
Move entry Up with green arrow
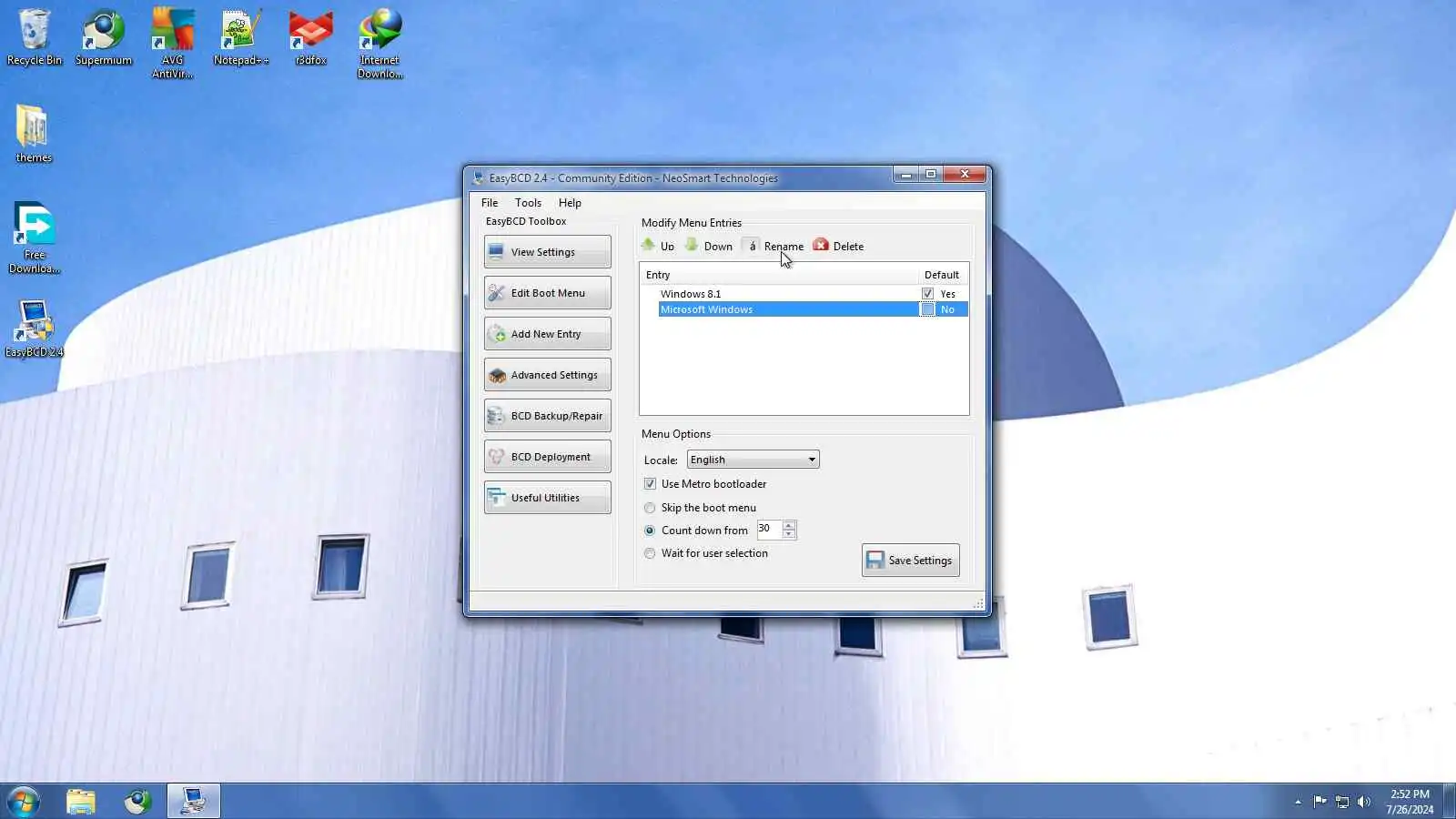(658, 246)
